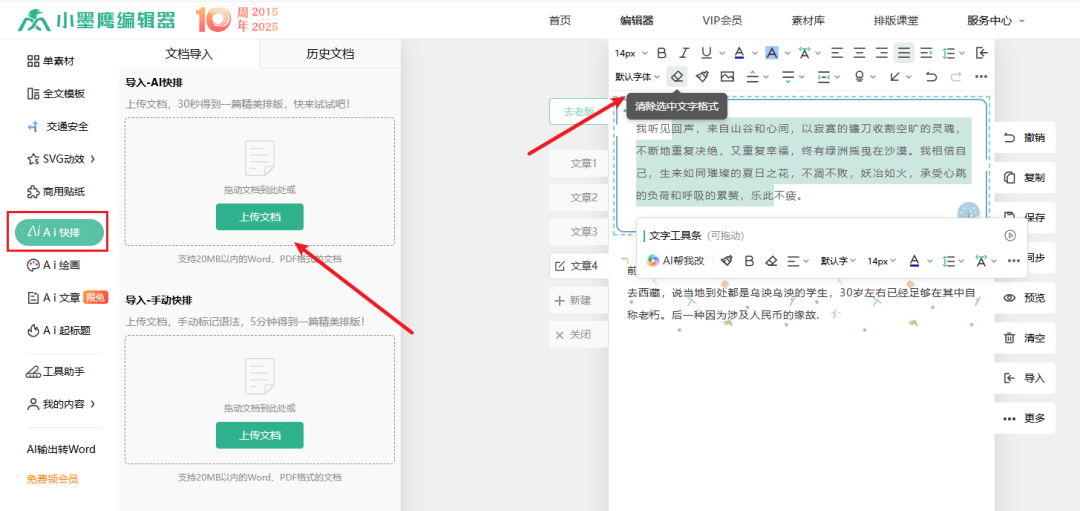Open the Ai文章 sidebar tool

(x=66, y=298)
